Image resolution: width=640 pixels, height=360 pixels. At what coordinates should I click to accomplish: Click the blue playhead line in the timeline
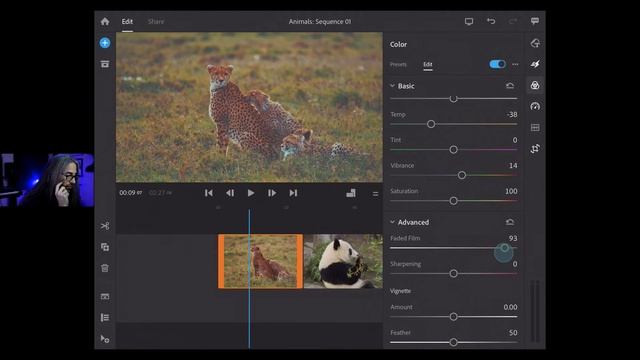point(249,279)
